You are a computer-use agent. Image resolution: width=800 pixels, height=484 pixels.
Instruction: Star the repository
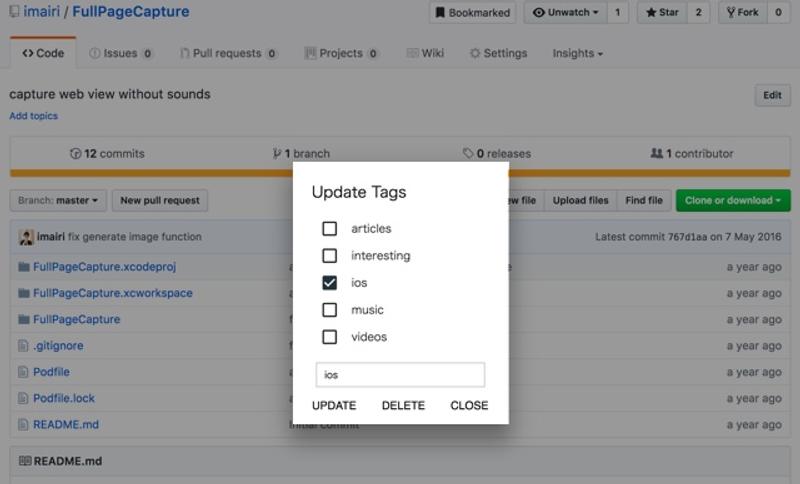[662, 12]
